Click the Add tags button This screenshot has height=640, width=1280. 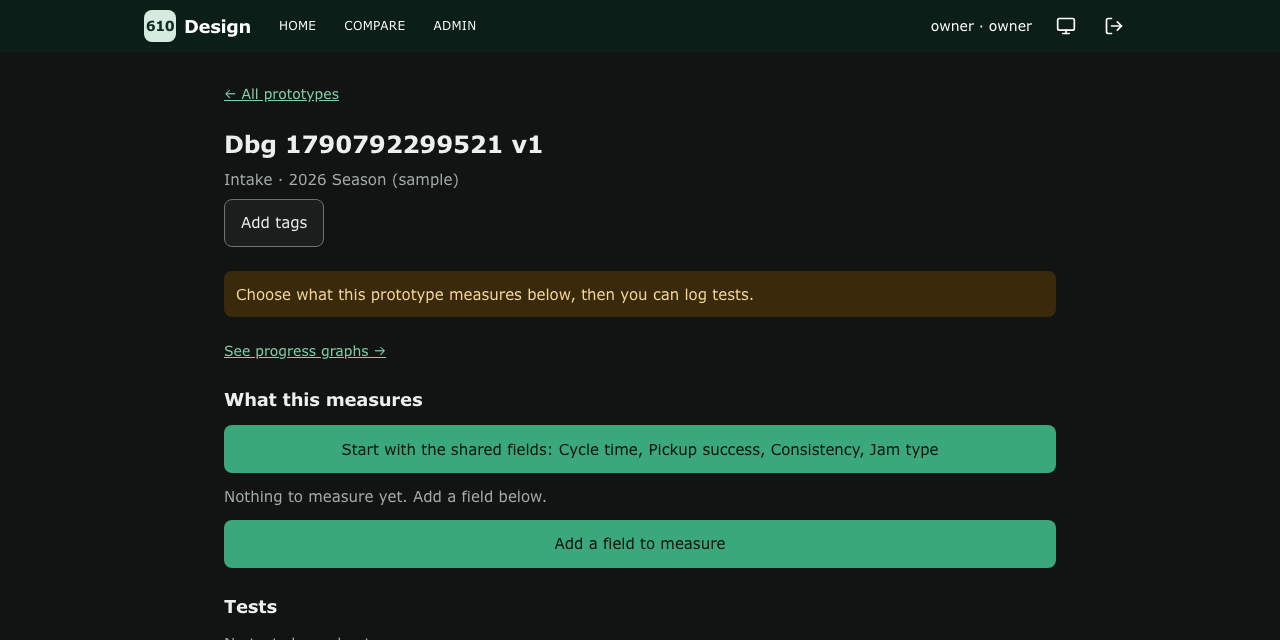pyautogui.click(x=274, y=223)
